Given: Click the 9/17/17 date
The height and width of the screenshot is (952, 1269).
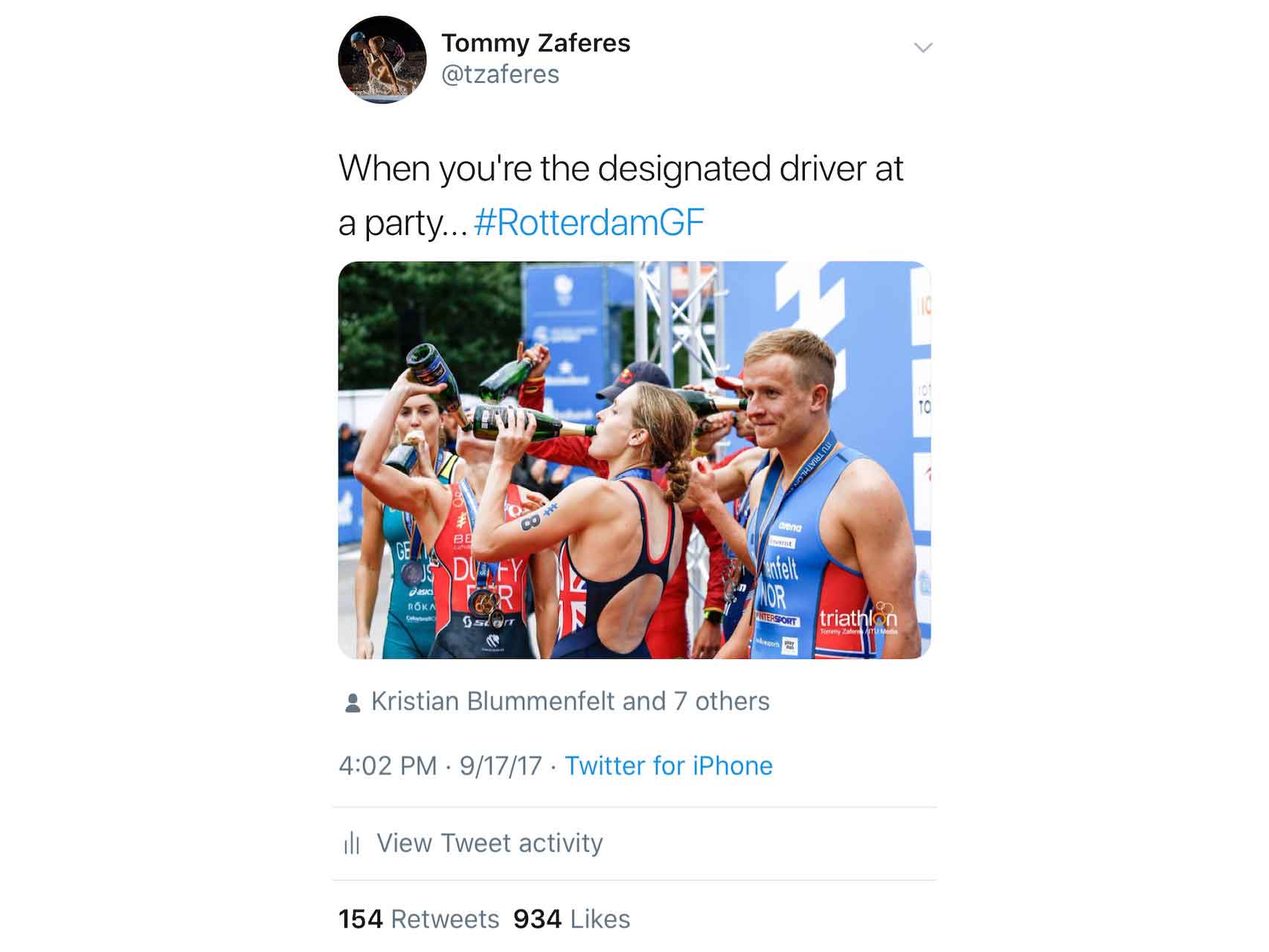Looking at the screenshot, I should [501, 766].
